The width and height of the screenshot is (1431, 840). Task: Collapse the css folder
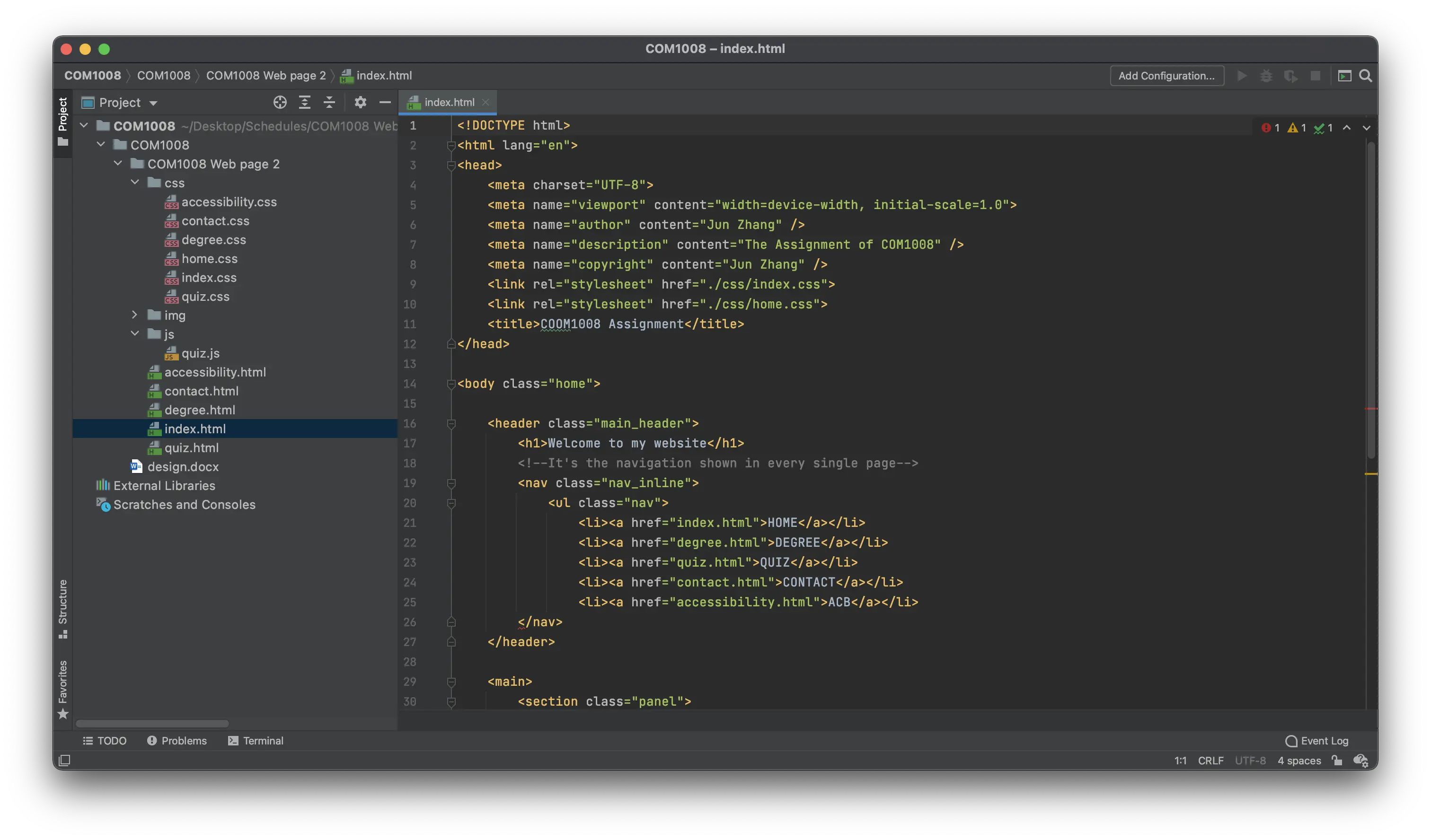pos(135,182)
